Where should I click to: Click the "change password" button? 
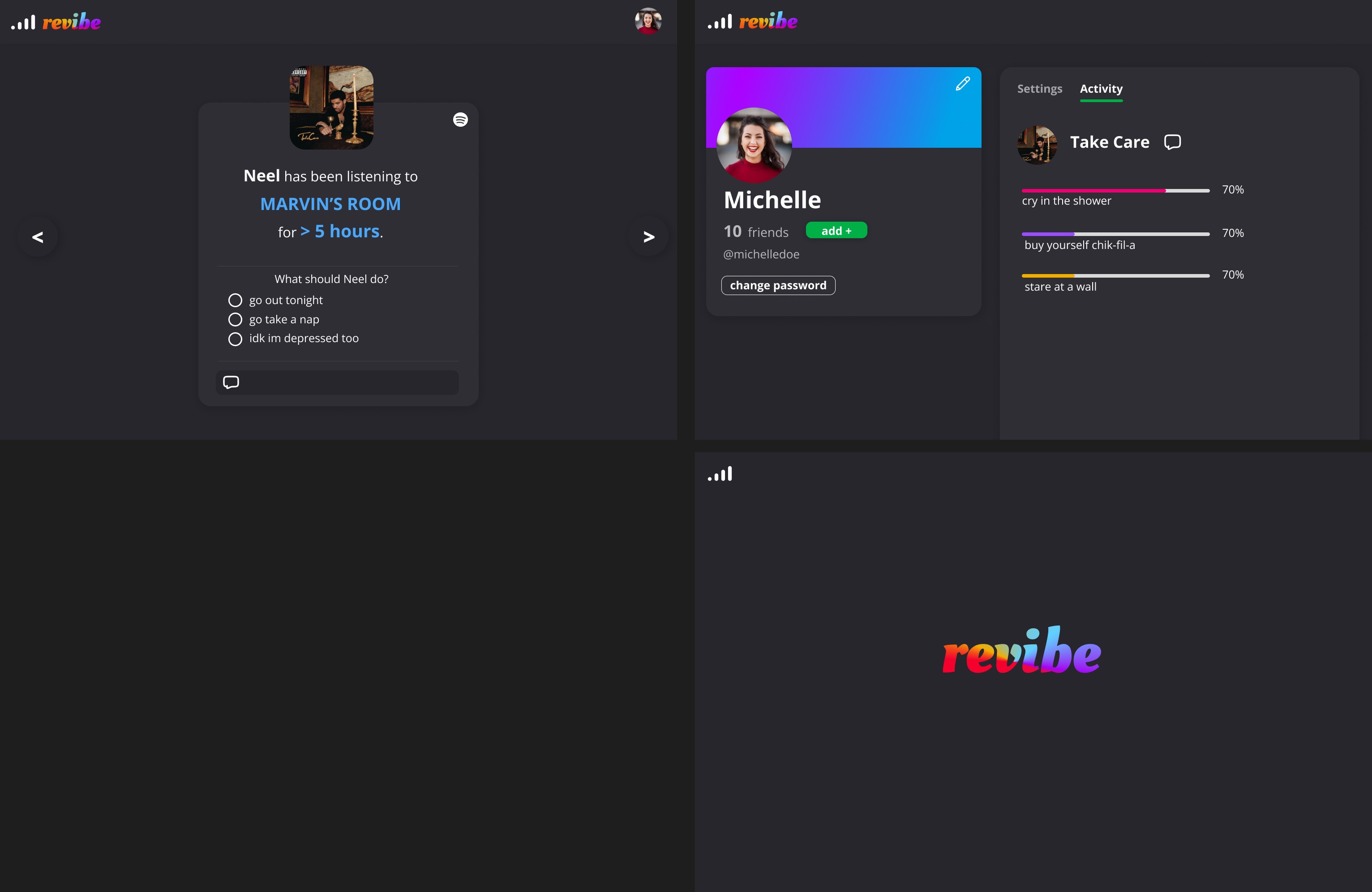click(x=778, y=285)
